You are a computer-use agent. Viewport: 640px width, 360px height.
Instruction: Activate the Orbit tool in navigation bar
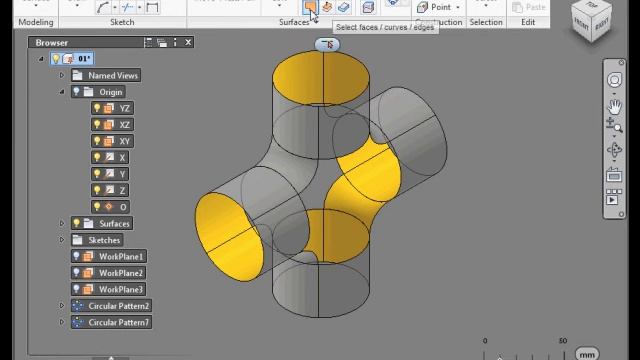tap(614, 150)
